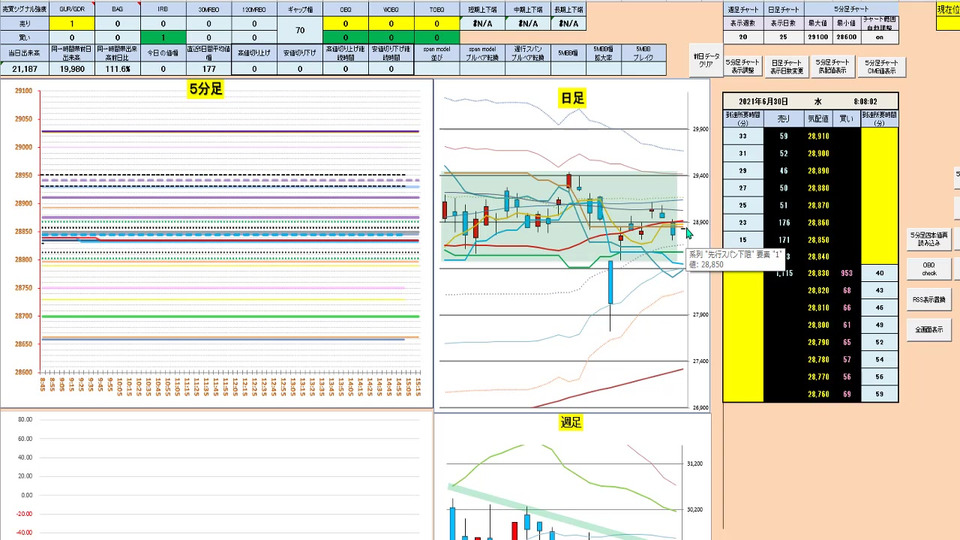Click the OBD check button

point(929,269)
